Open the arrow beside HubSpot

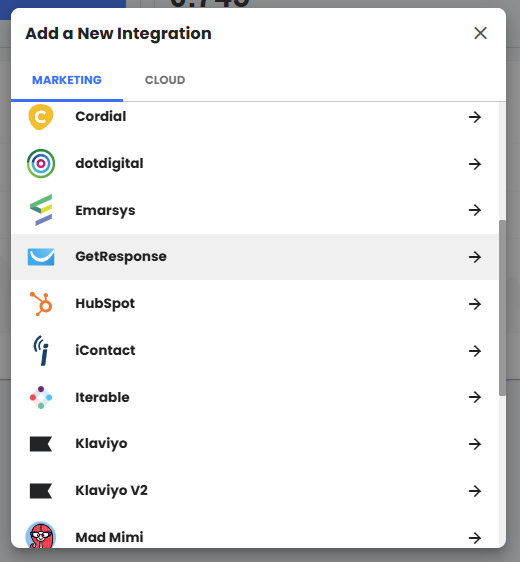pyautogui.click(x=475, y=304)
